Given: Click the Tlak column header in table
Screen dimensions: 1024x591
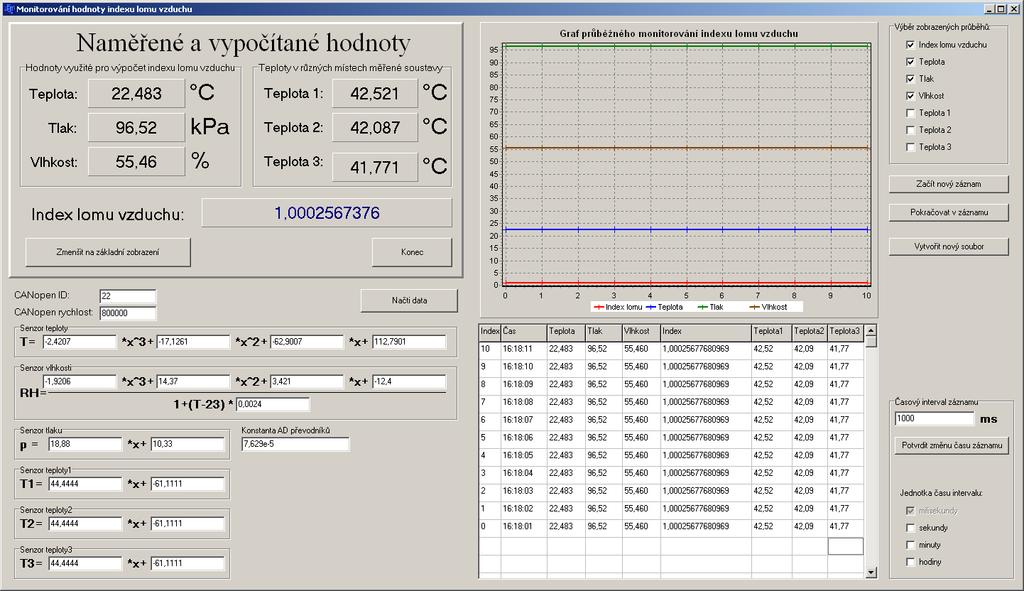Looking at the screenshot, I should pyautogui.click(x=602, y=332).
